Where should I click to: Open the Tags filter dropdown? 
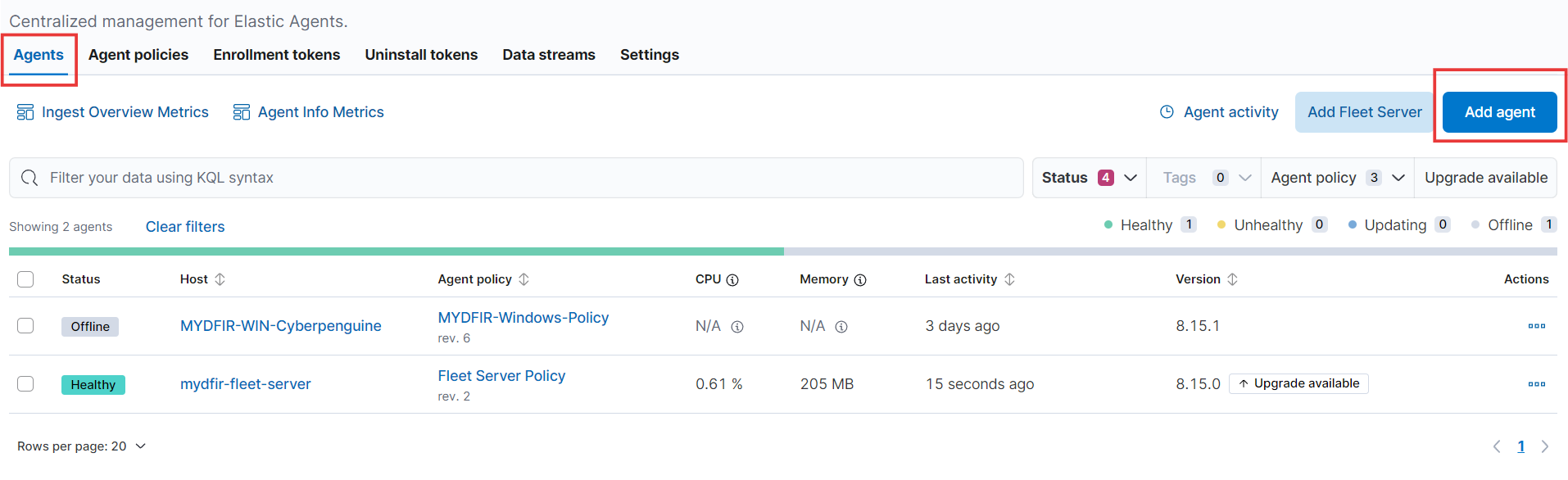pos(1204,178)
